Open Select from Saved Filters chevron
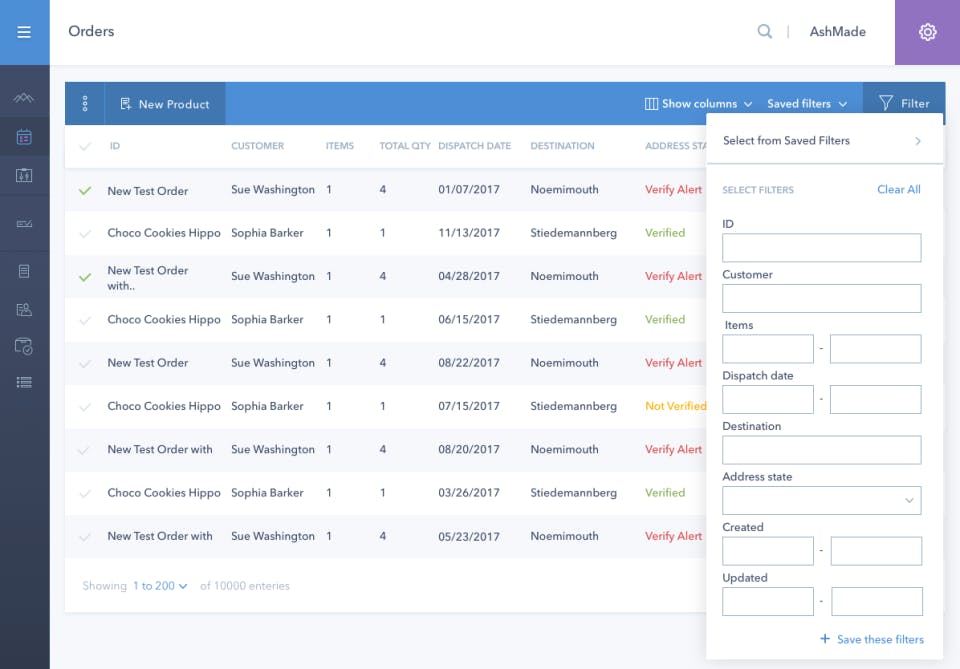Image resolution: width=960 pixels, height=669 pixels. (917, 141)
